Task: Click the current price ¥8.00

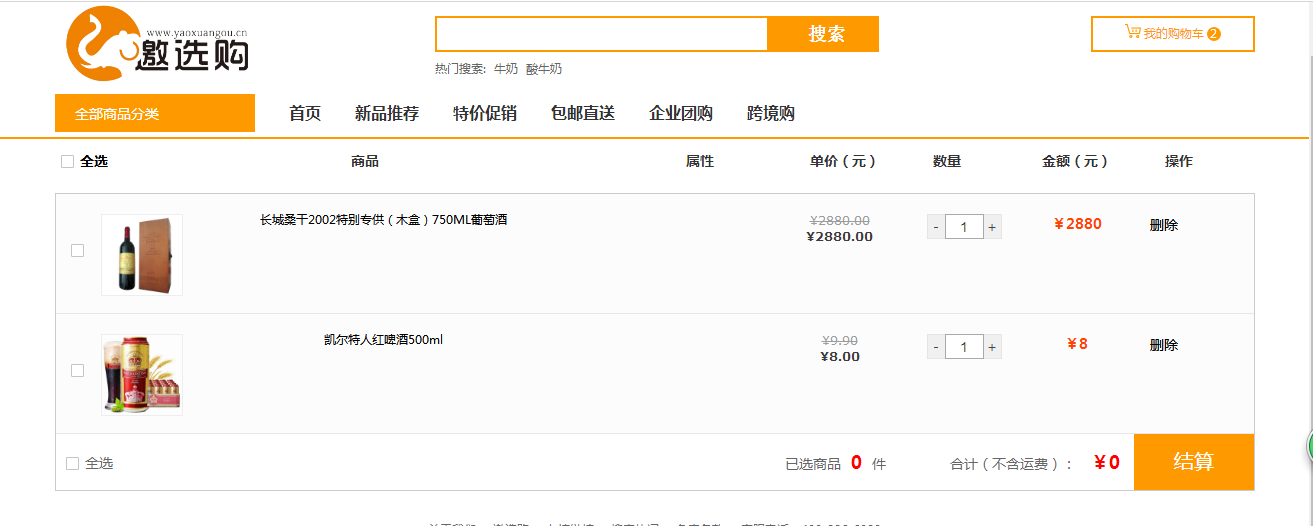Action: 840,356
